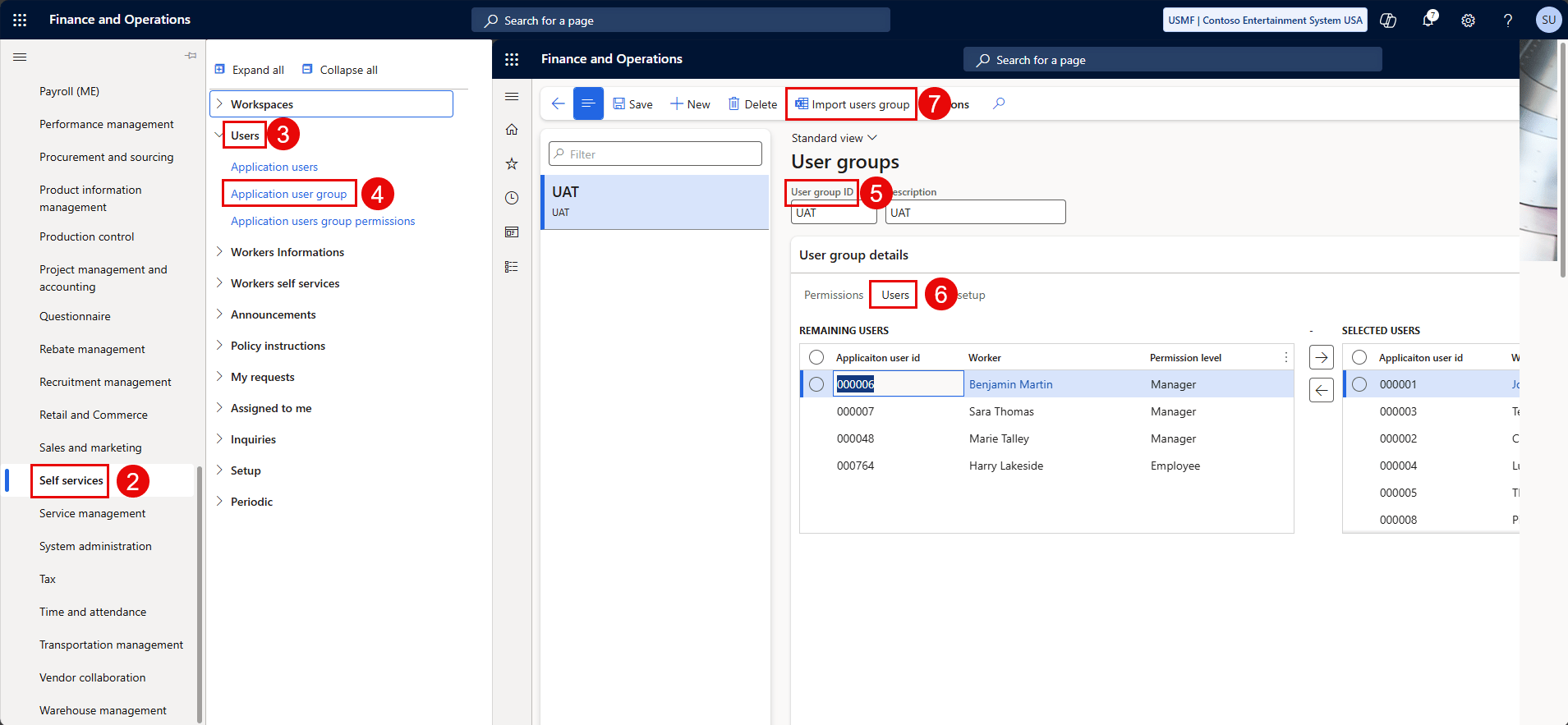Open Self services module
The width and height of the screenshot is (1568, 725).
click(x=71, y=480)
